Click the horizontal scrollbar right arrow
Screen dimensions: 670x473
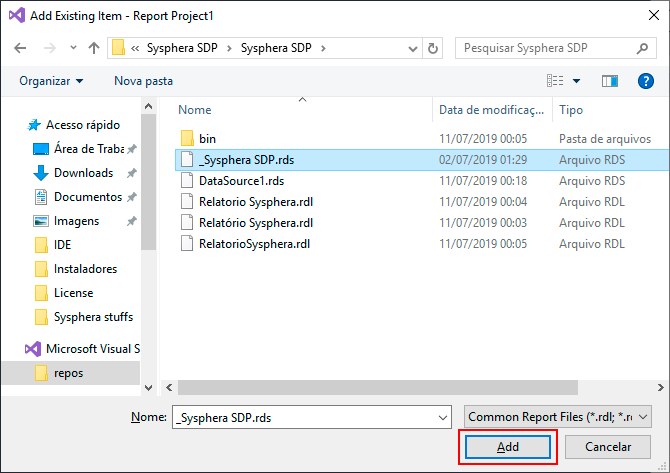coord(661,388)
